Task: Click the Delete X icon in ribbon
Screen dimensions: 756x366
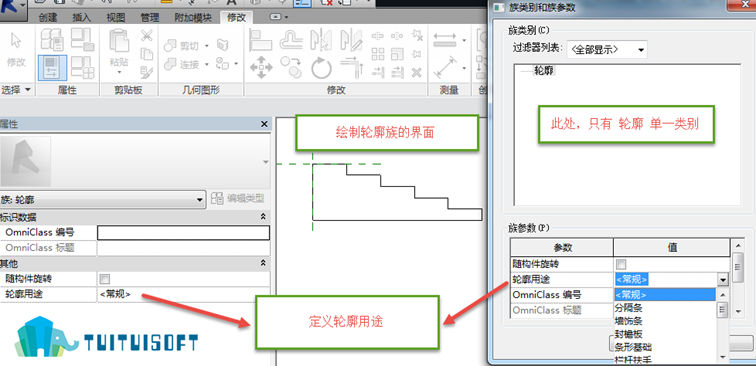Action: (417, 72)
